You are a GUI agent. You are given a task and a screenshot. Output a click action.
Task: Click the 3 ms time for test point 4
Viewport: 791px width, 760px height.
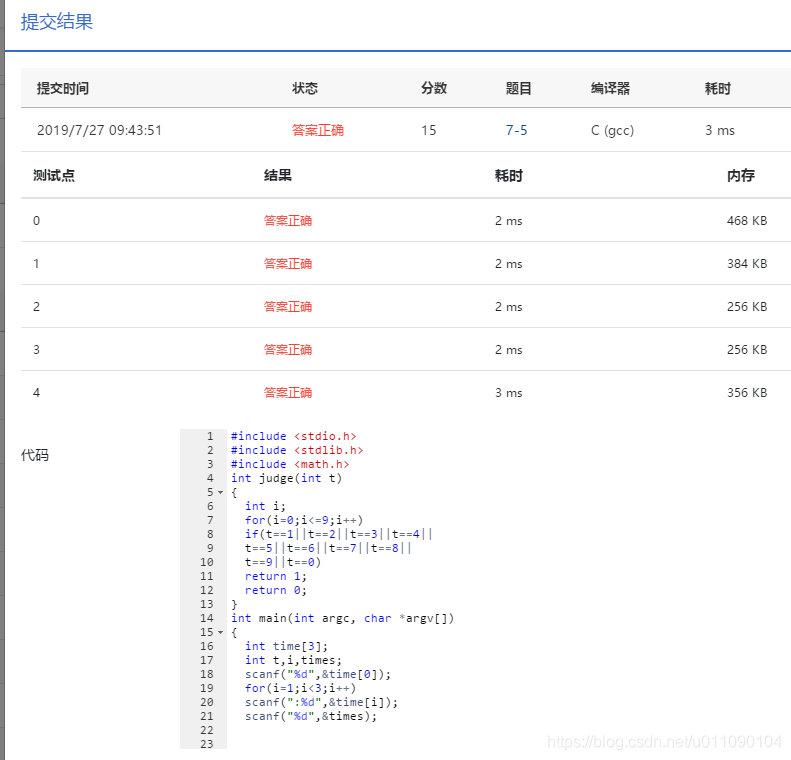point(508,392)
